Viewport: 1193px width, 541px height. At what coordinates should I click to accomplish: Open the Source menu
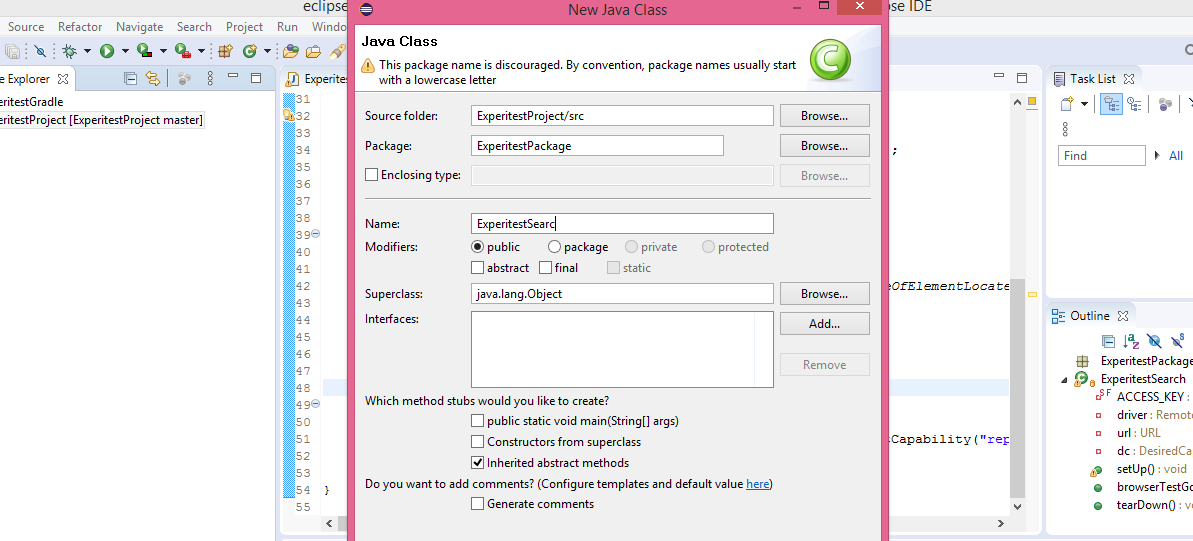26,27
